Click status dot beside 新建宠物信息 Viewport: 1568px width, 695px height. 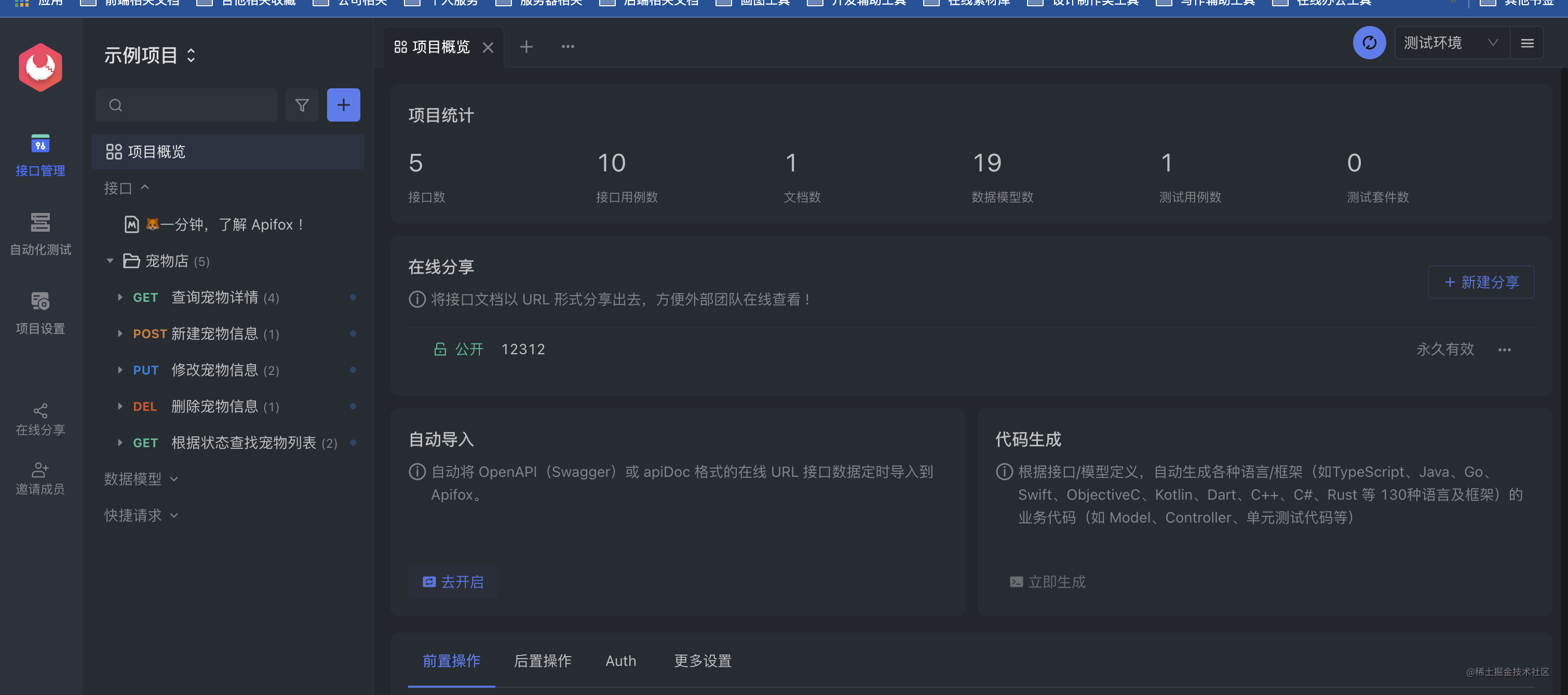click(x=353, y=334)
